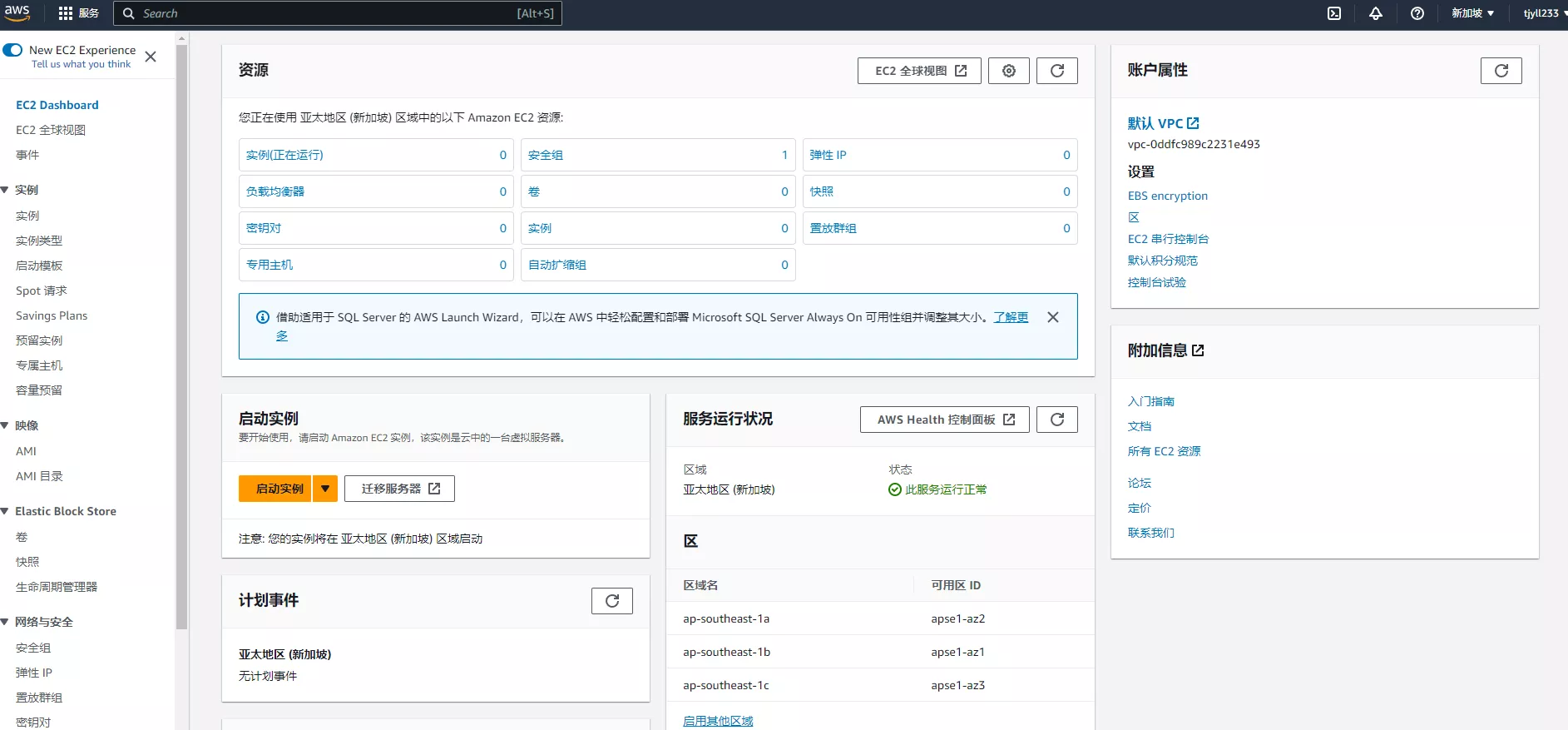The height and width of the screenshot is (730, 1568).
Task: Open launch instance dropdown arrow
Action: (x=325, y=489)
